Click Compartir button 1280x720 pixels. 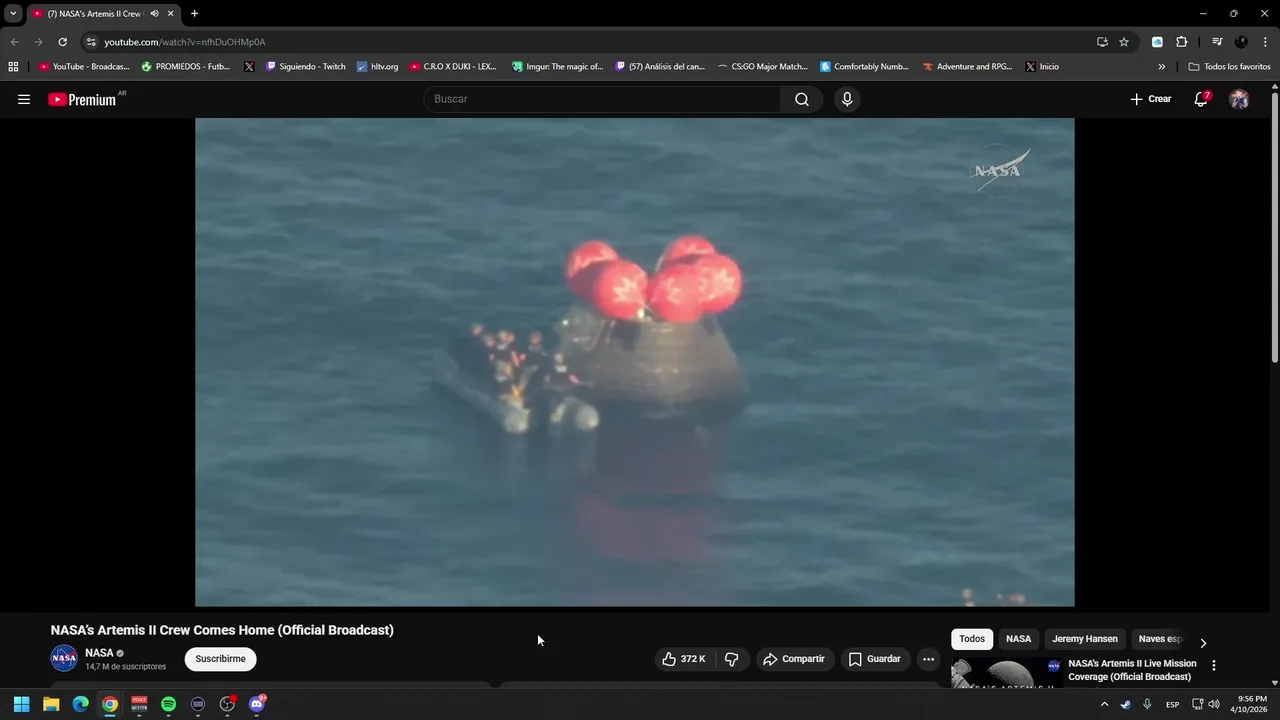click(795, 659)
